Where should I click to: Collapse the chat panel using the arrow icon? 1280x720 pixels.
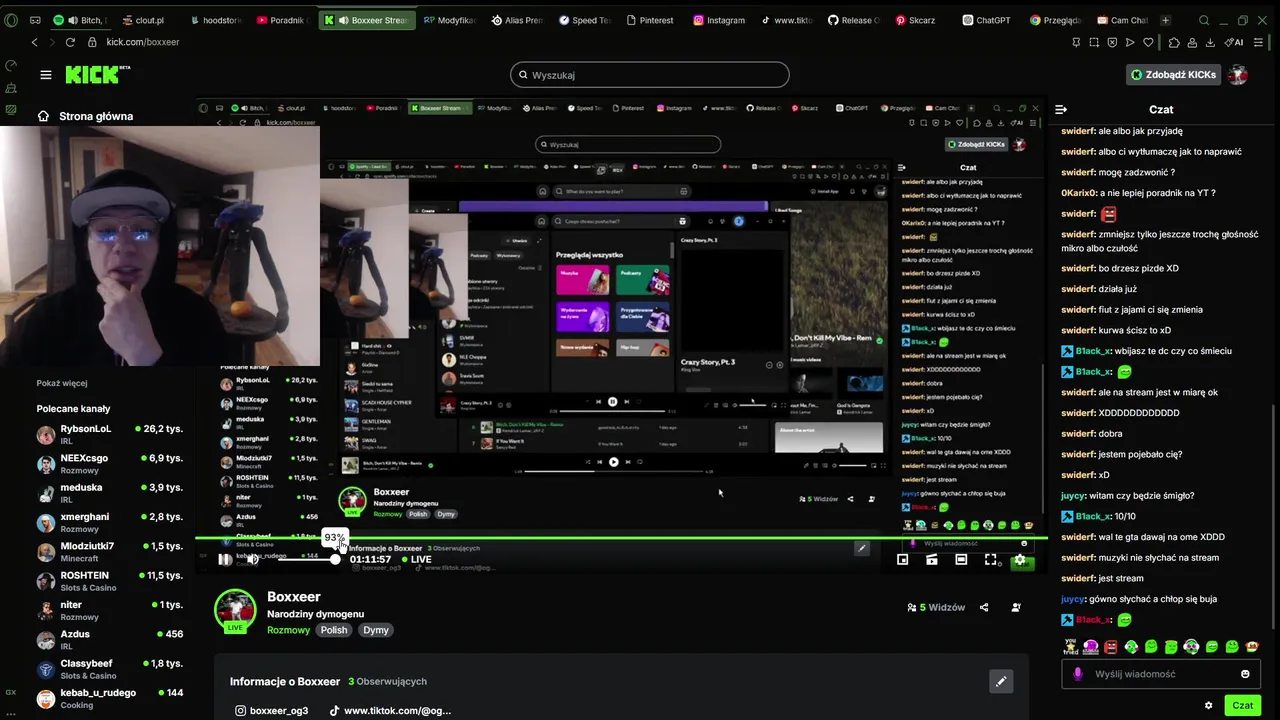pyautogui.click(x=1061, y=109)
